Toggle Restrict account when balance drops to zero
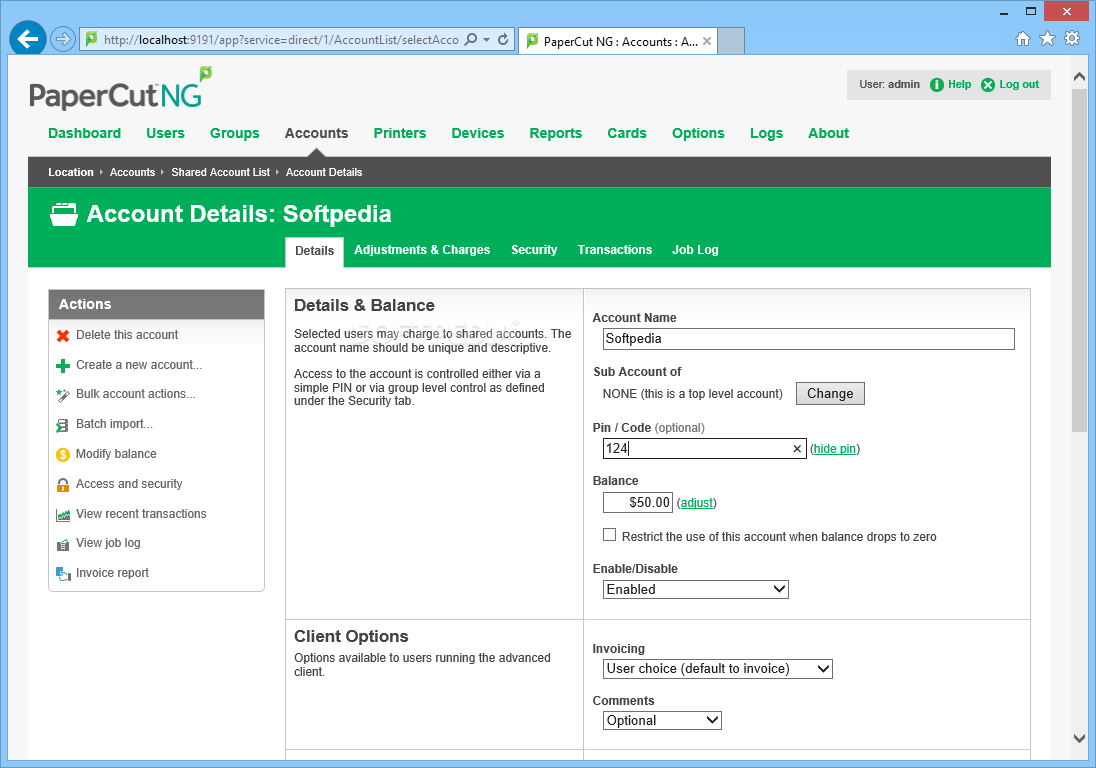 click(610, 535)
